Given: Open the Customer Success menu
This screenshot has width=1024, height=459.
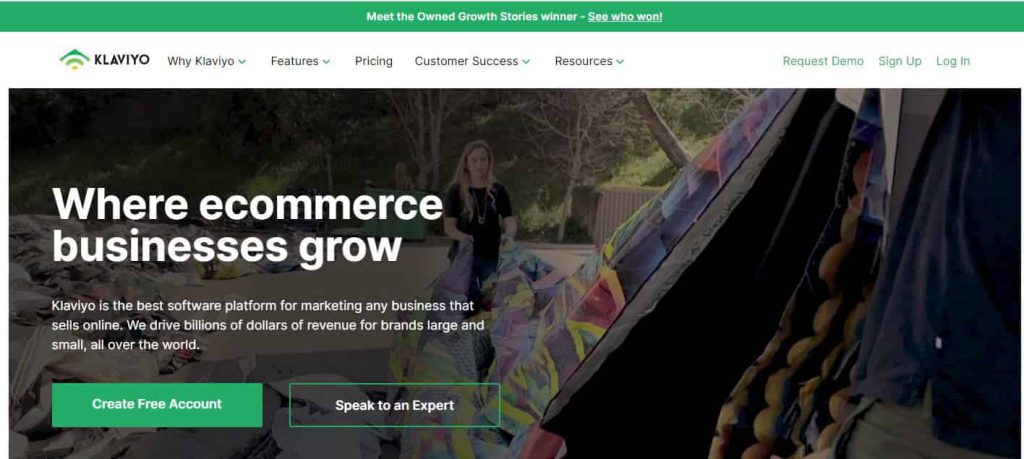Looking at the screenshot, I should [472, 61].
